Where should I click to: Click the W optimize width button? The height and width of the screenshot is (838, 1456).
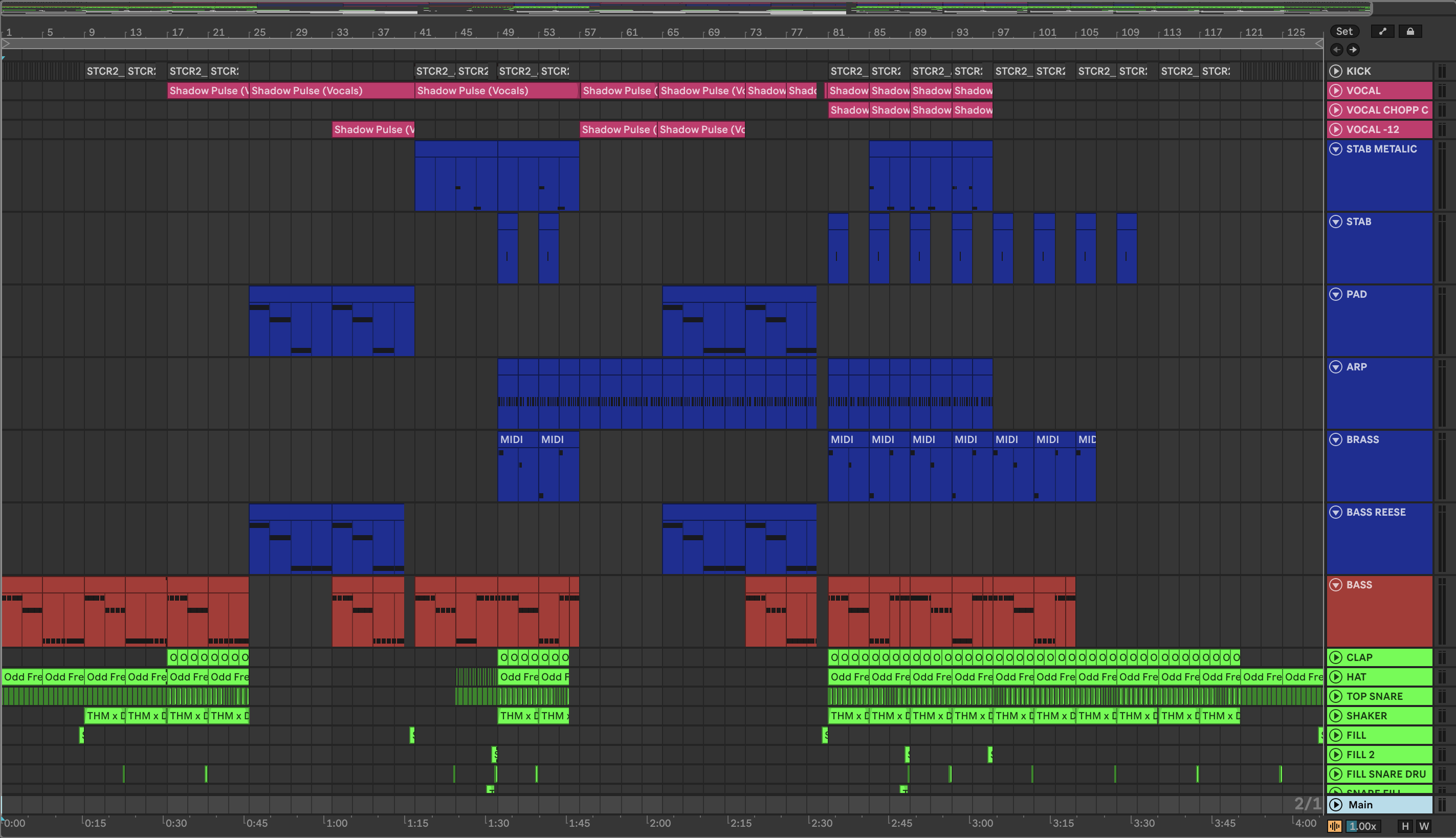(x=1424, y=827)
